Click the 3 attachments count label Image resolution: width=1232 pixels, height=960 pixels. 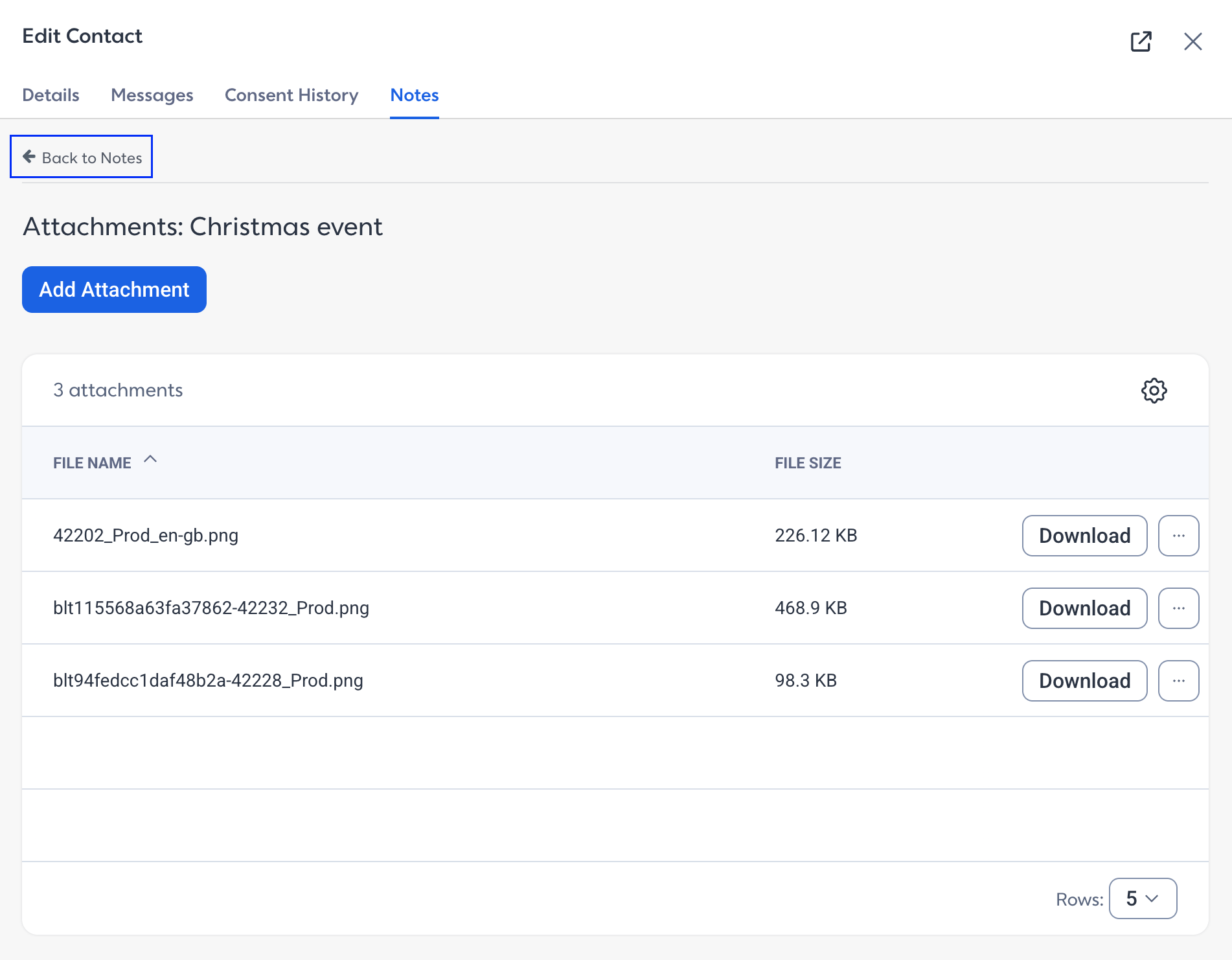pos(118,390)
